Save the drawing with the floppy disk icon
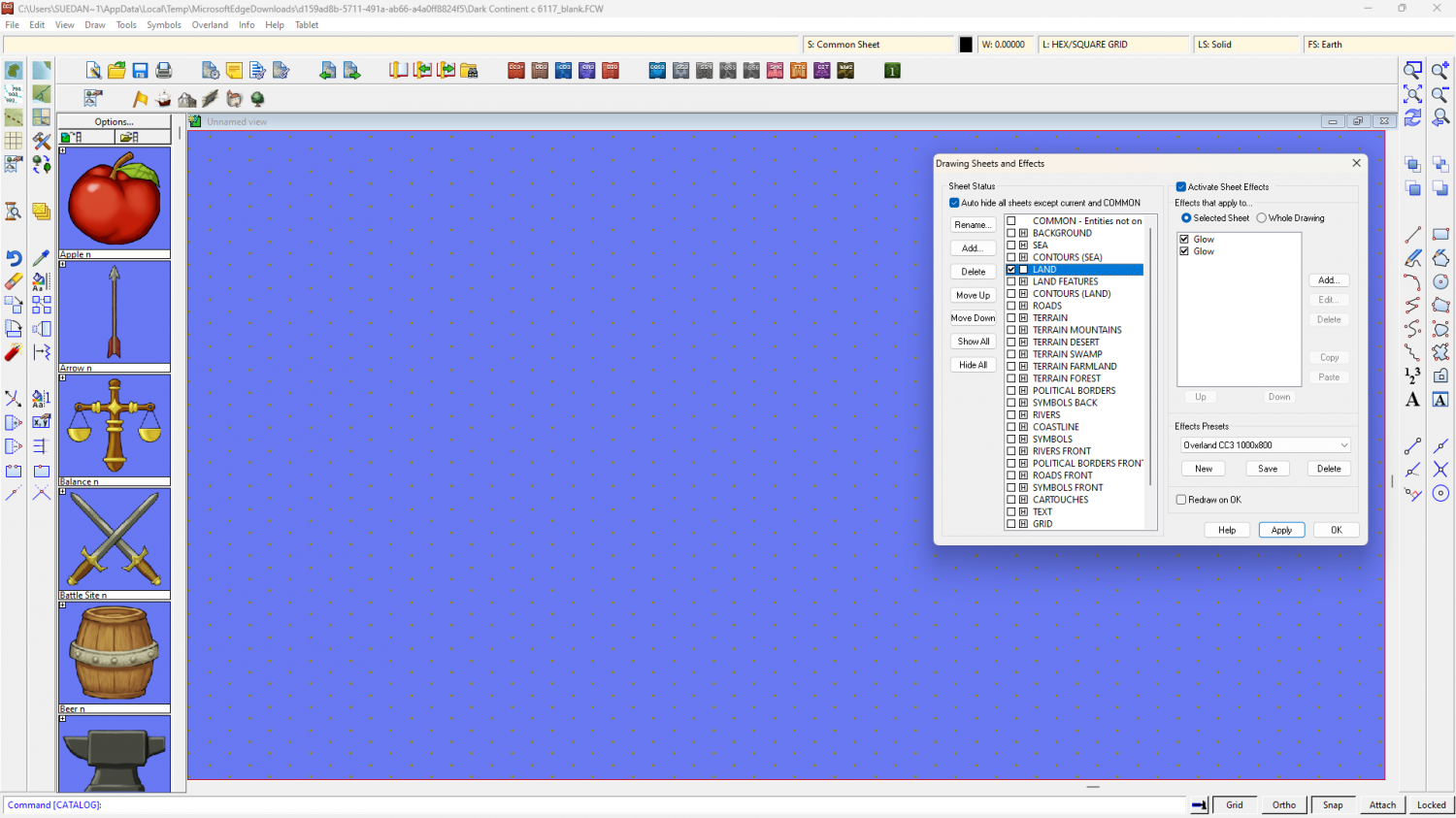This screenshot has height=818, width=1456. tap(140, 70)
